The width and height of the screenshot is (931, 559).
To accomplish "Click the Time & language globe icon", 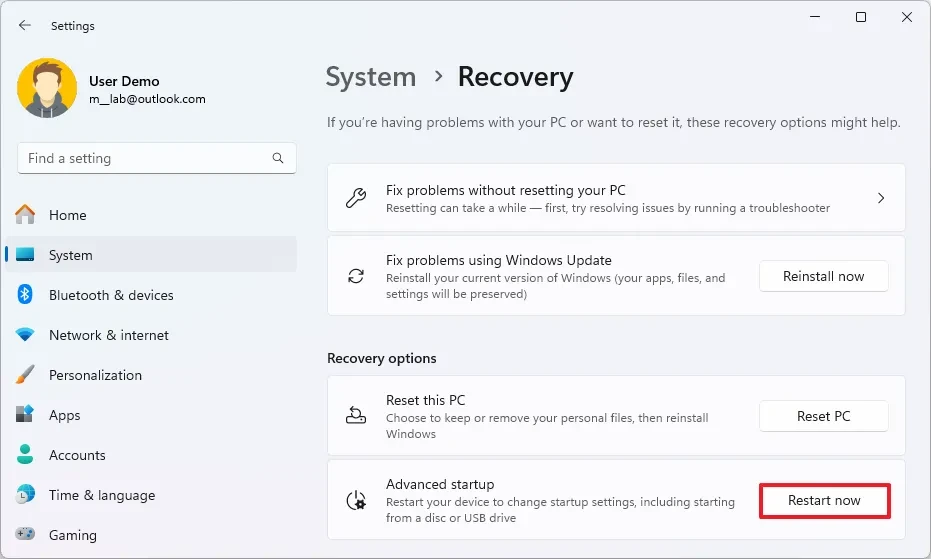I will tap(25, 494).
